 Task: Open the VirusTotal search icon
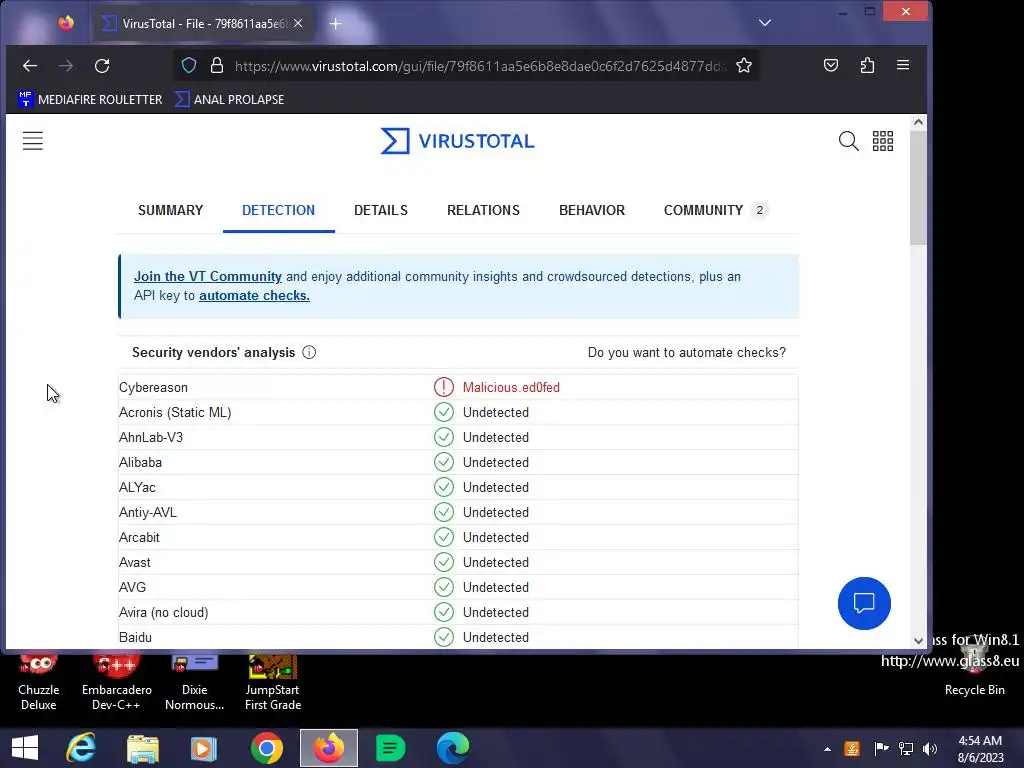848,141
